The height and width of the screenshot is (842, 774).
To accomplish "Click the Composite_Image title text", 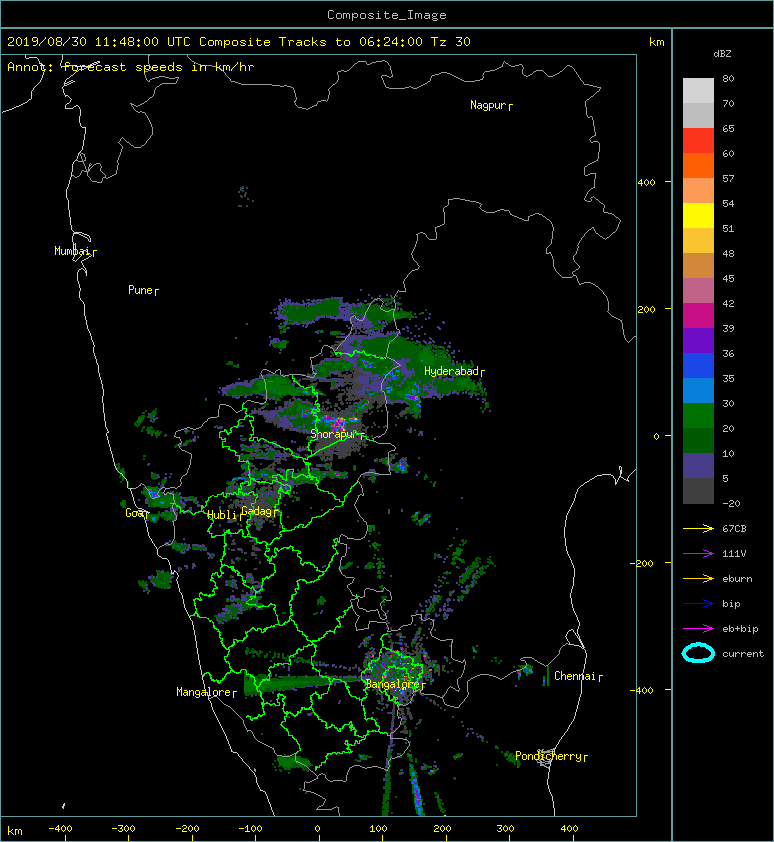I will 387,15.
